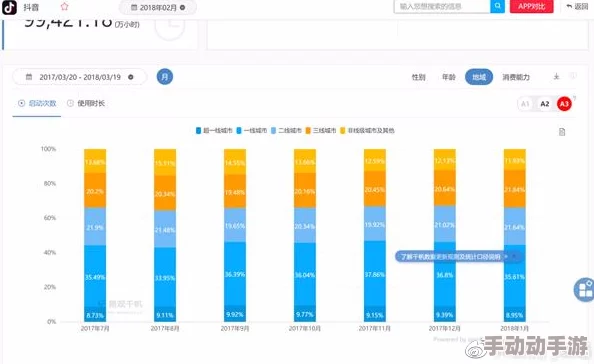Open the 2017/03/20 - 2018/03/19 date range picker
Image resolution: width=594 pixels, height=364 pixels.
[x=80, y=77]
